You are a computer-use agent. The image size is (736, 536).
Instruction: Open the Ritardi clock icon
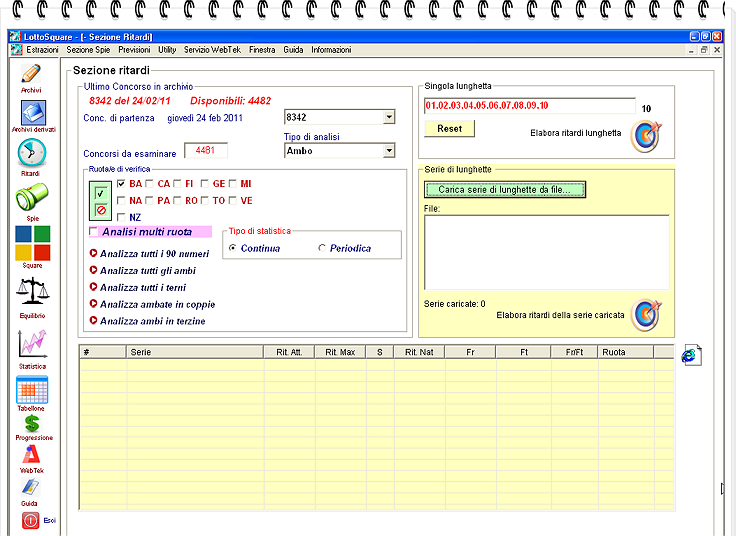click(32, 153)
